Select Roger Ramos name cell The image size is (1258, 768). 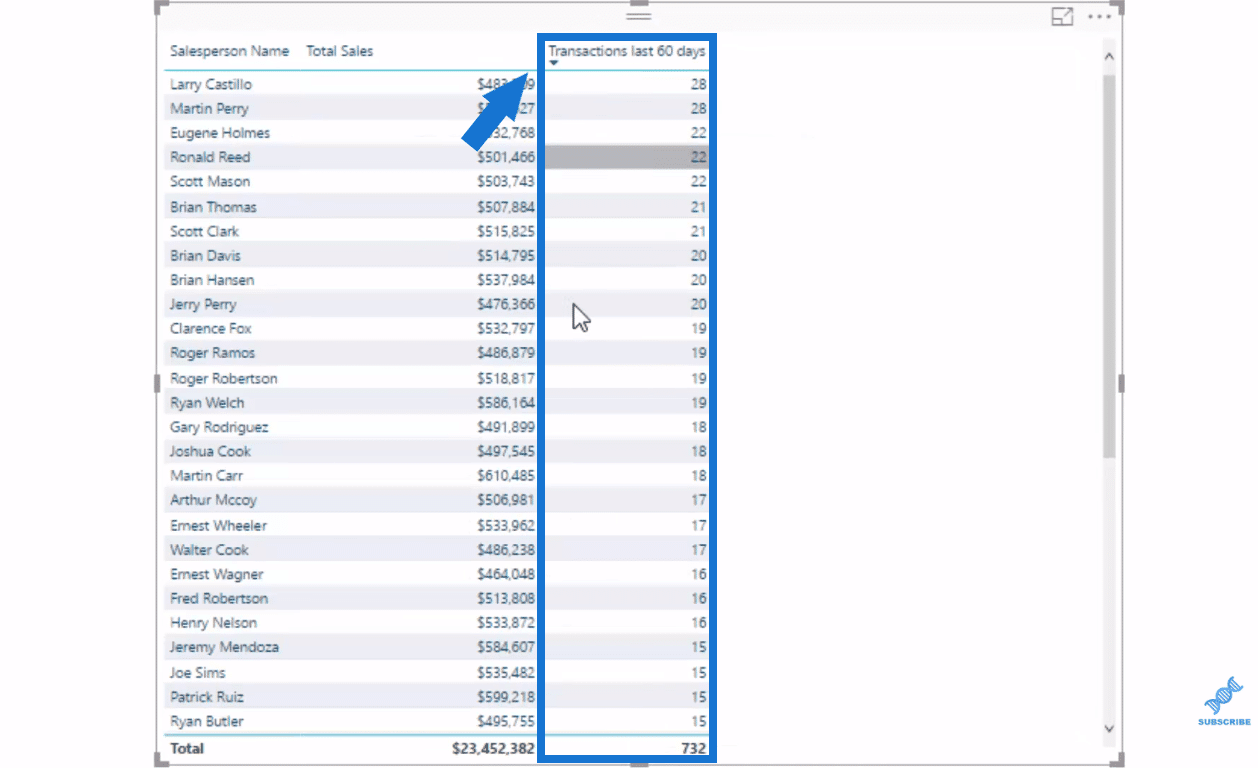coord(212,353)
